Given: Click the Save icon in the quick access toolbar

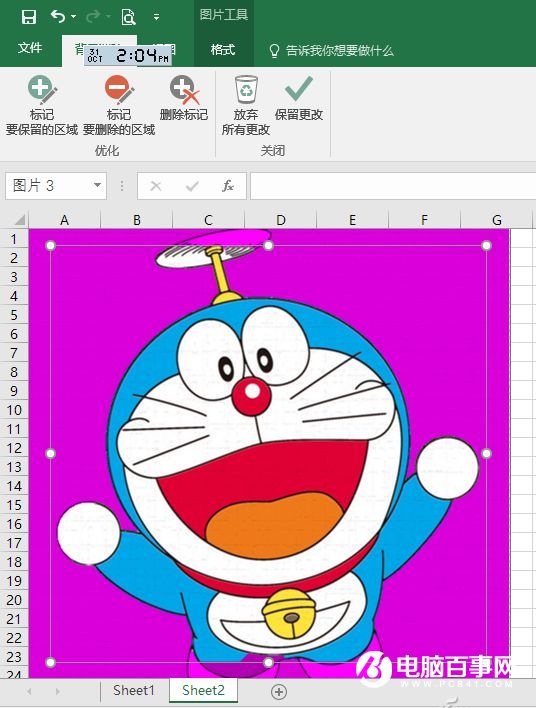Looking at the screenshot, I should pyautogui.click(x=29, y=17).
